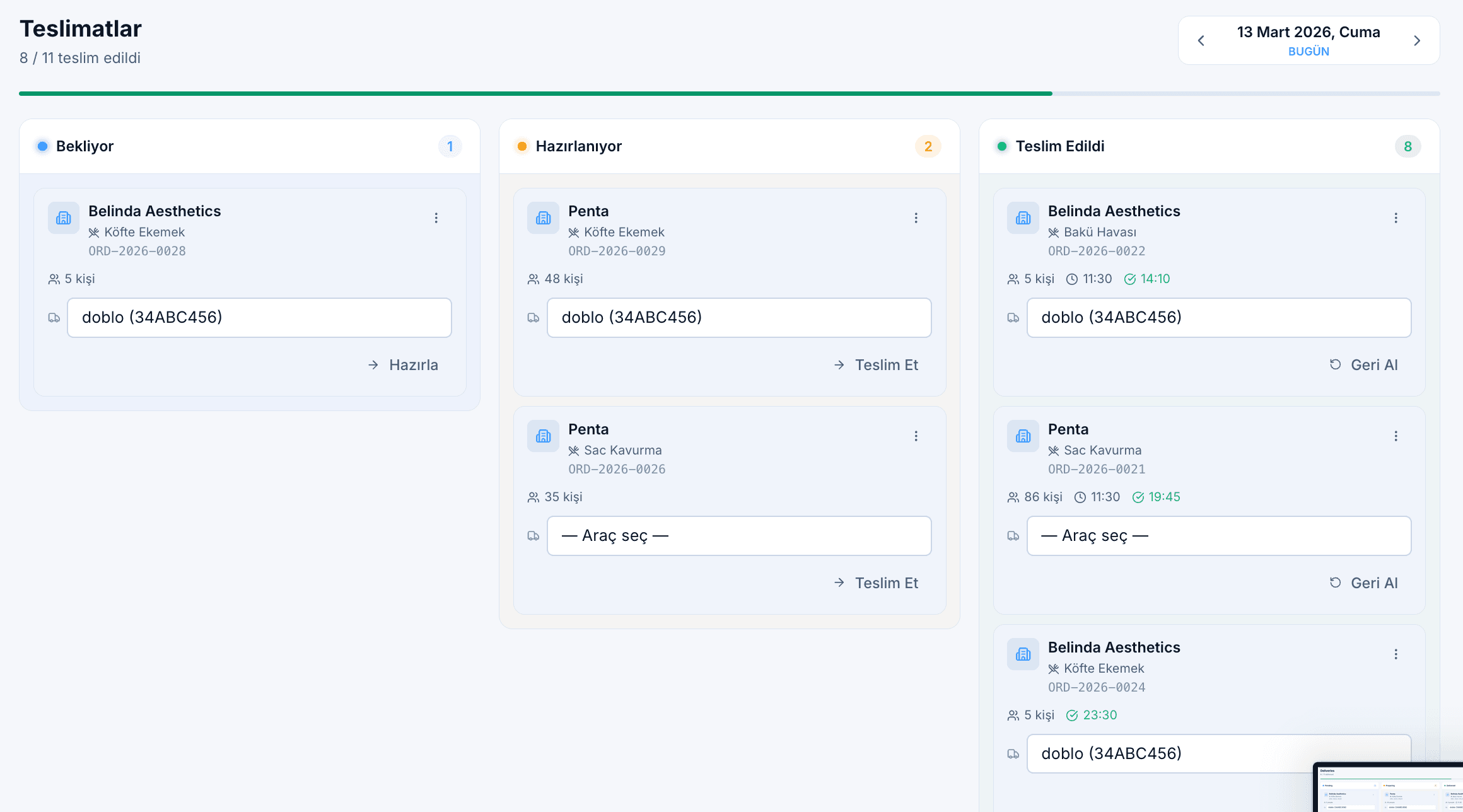Click building icon on Belinda Aesthetics Bakü Havası card
The height and width of the screenshot is (812, 1463).
point(1023,218)
